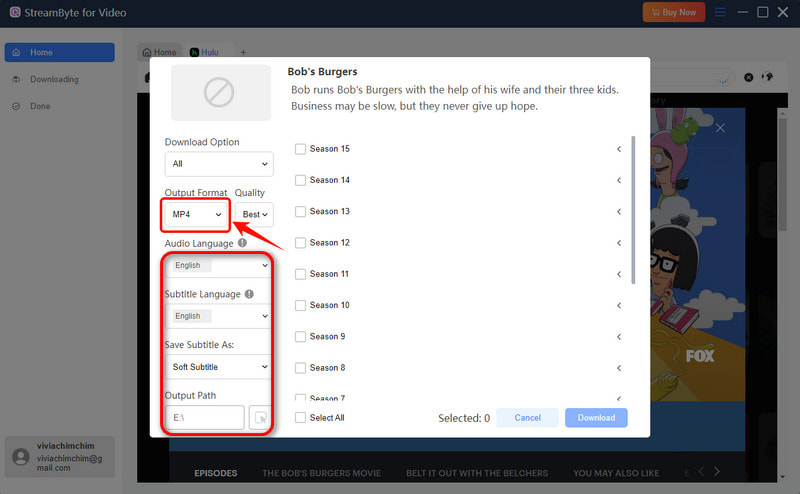Click the viviachimchim account email text
The width and height of the screenshot is (800, 494).
coord(69,463)
